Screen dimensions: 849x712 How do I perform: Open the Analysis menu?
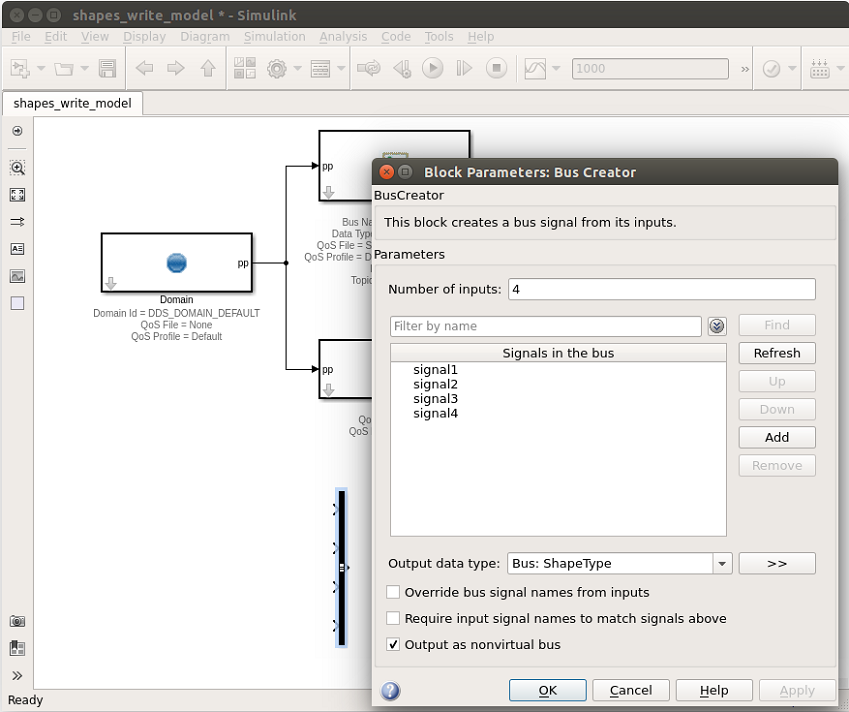[343, 36]
